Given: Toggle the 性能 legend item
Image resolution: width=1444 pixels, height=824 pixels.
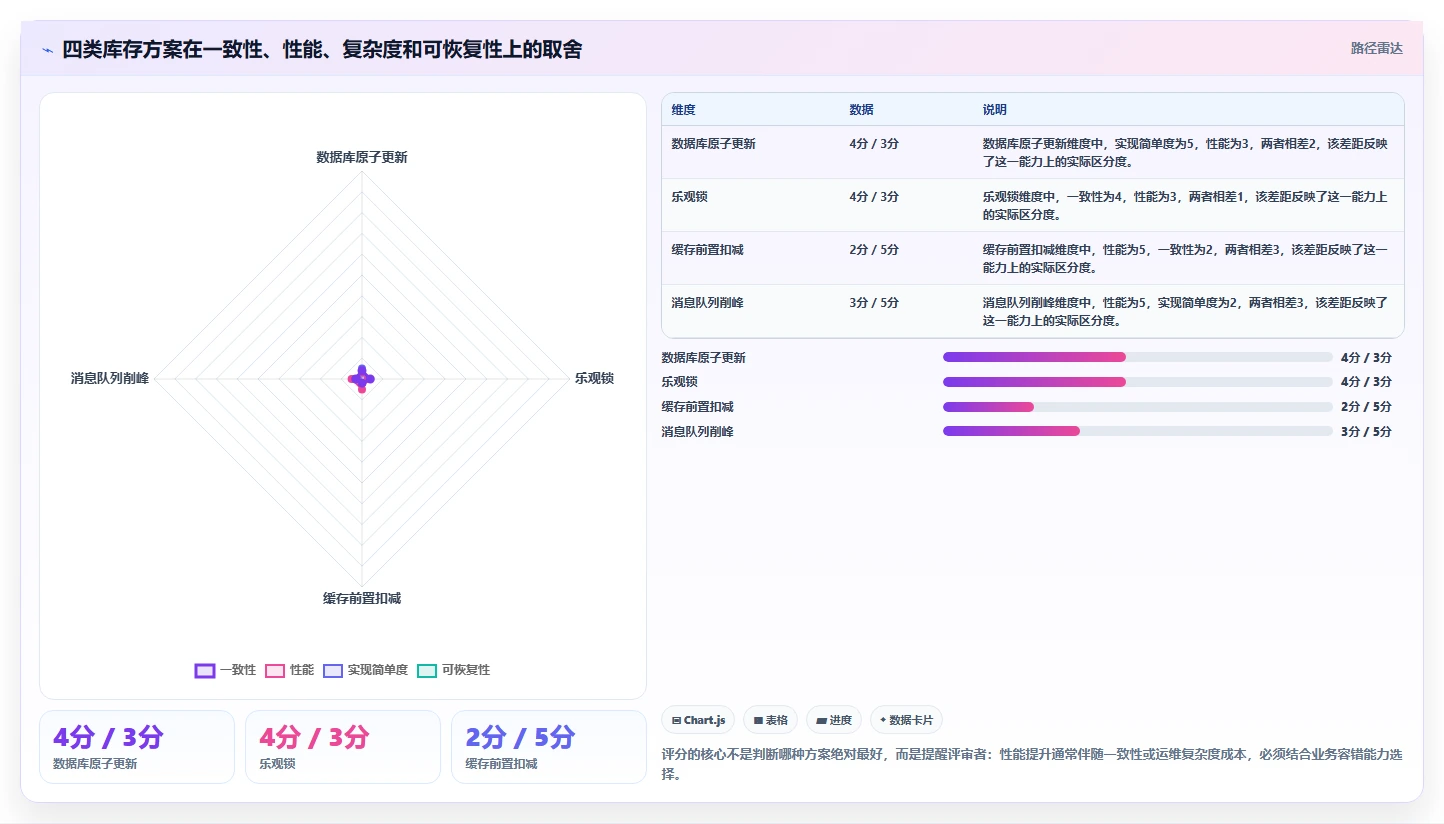Looking at the screenshot, I should tap(289, 670).
